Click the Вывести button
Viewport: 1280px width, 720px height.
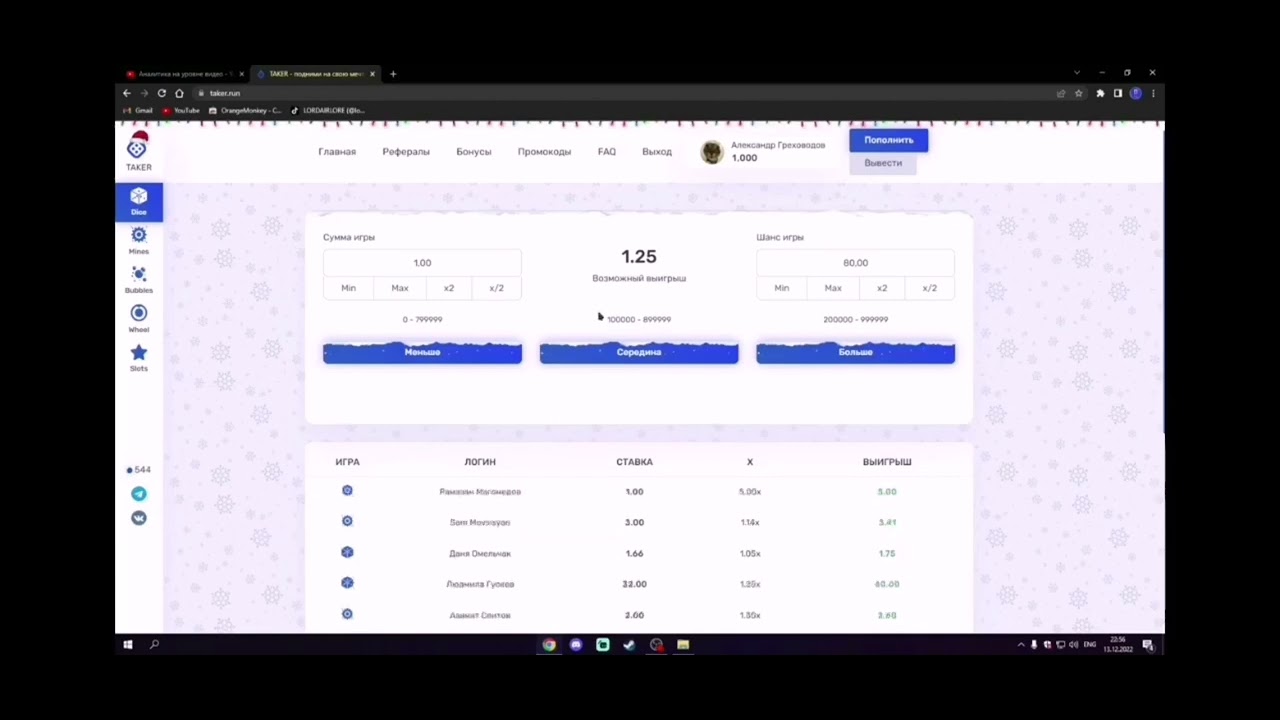(883, 163)
